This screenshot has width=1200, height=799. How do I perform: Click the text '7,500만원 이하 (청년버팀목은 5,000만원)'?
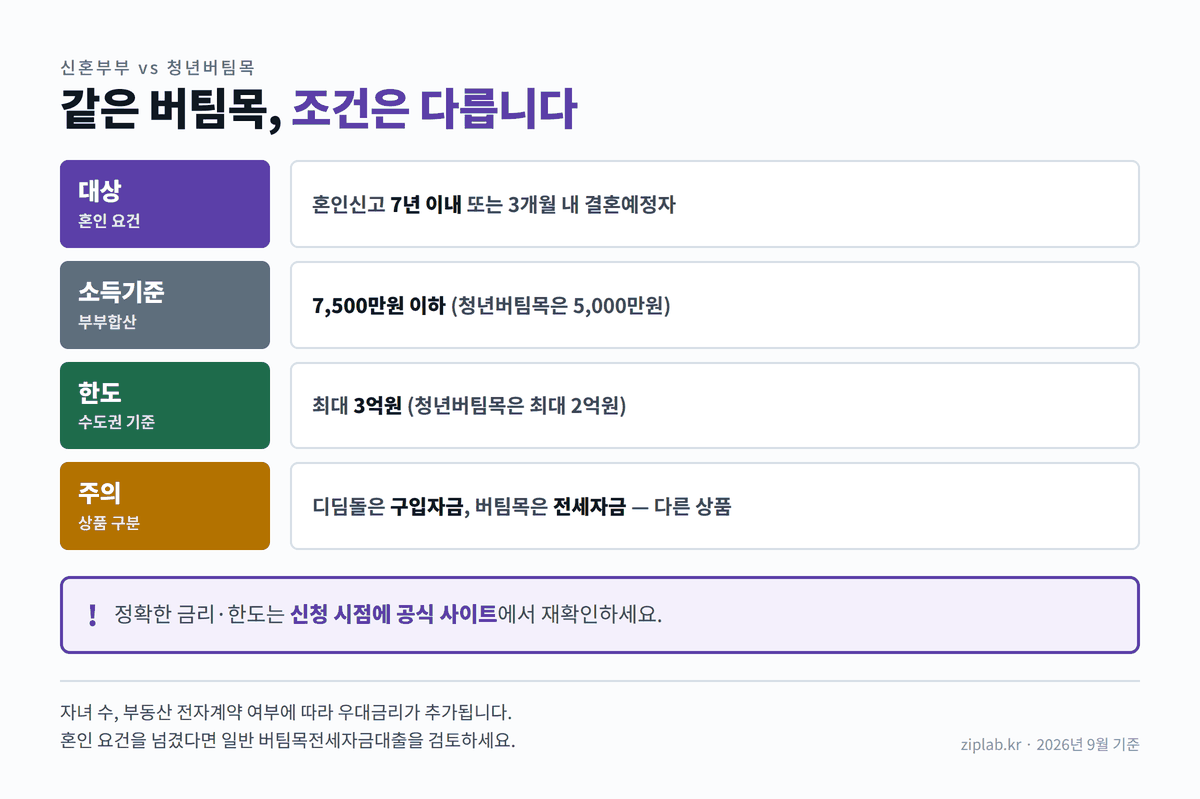pyautogui.click(x=491, y=305)
